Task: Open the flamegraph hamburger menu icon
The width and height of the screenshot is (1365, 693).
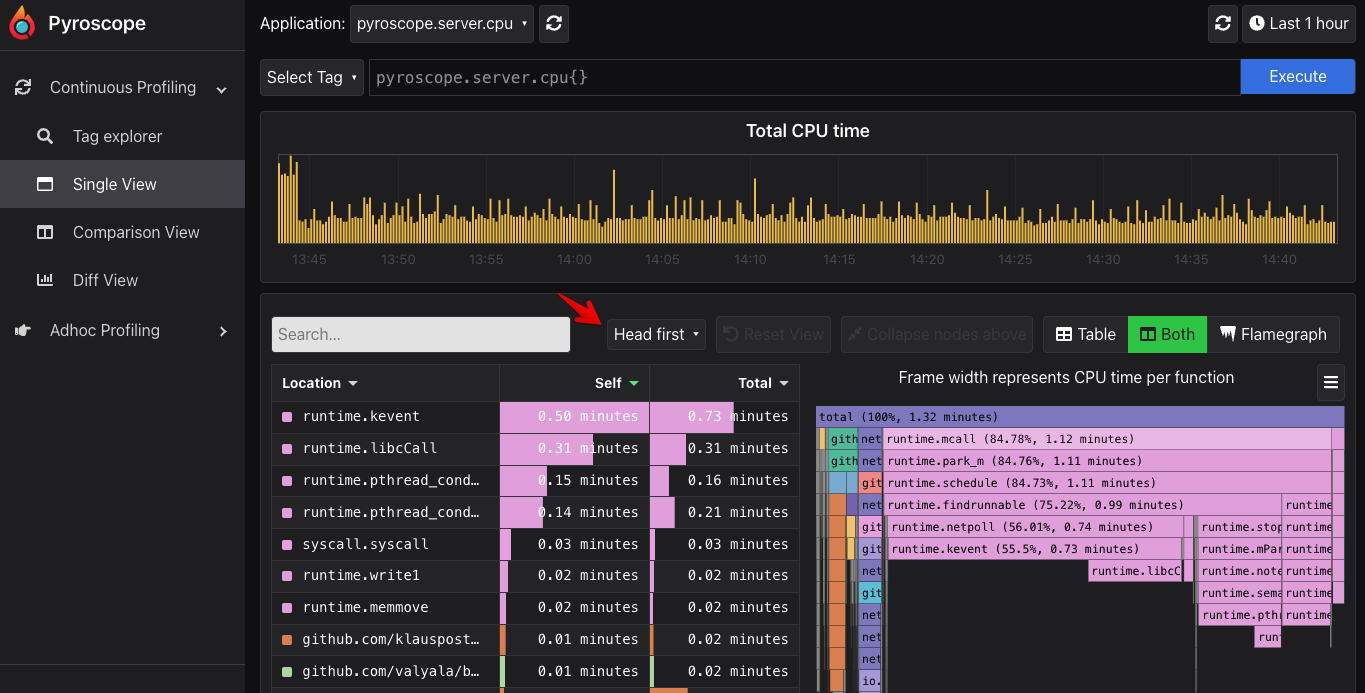Action: [1330, 382]
